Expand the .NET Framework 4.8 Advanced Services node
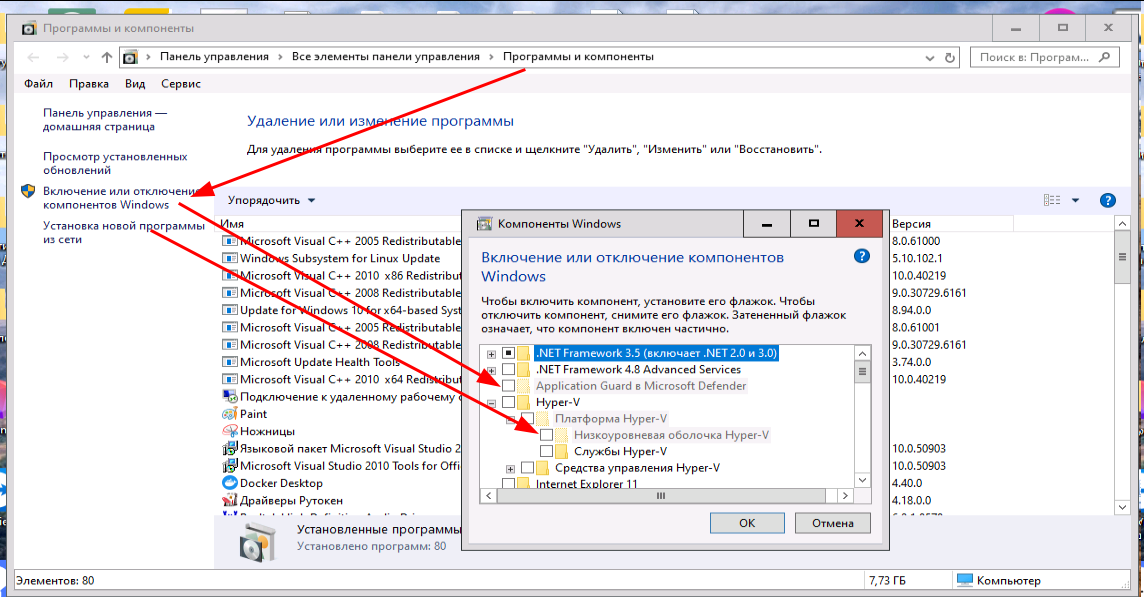Screen dimensions: 1144x597 point(491,370)
